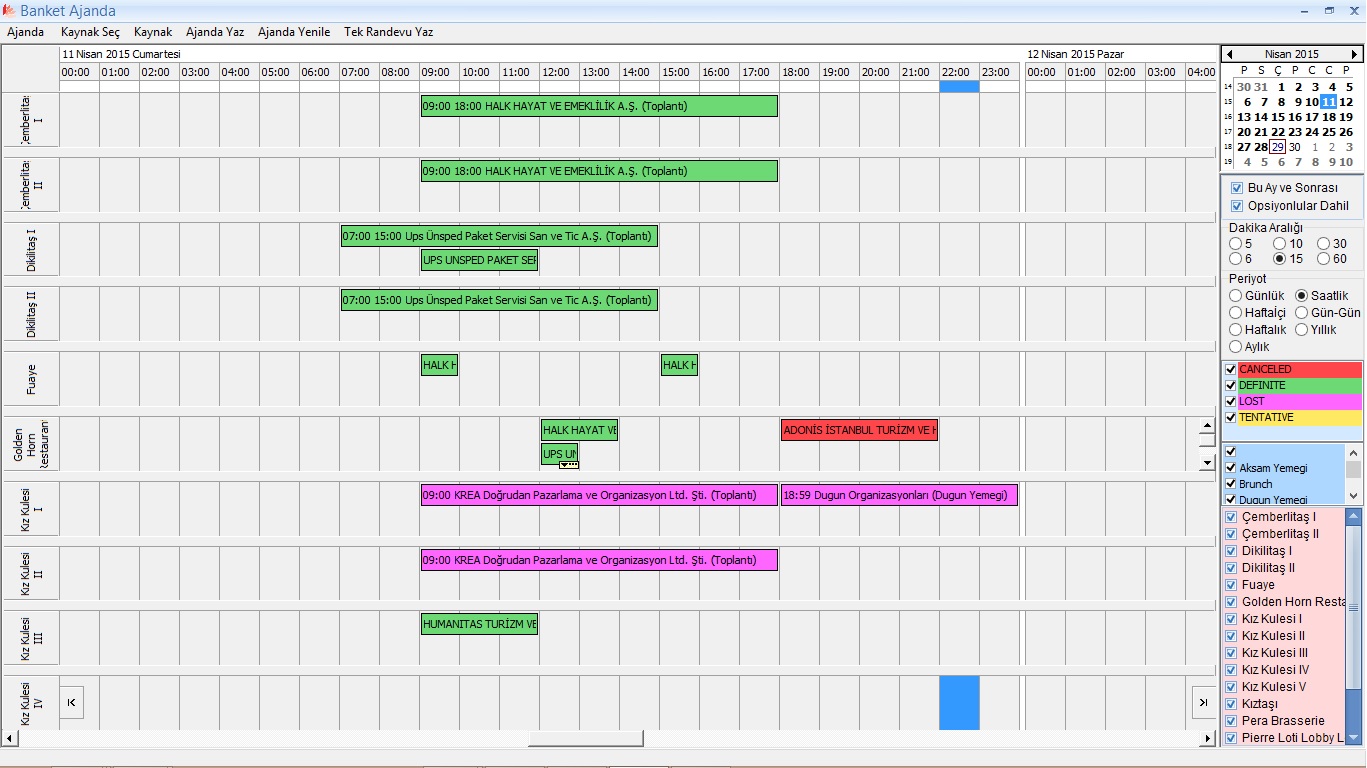This screenshot has height=768, width=1367.
Task: Uncheck the CANCELED status filter
Action: (1231, 369)
